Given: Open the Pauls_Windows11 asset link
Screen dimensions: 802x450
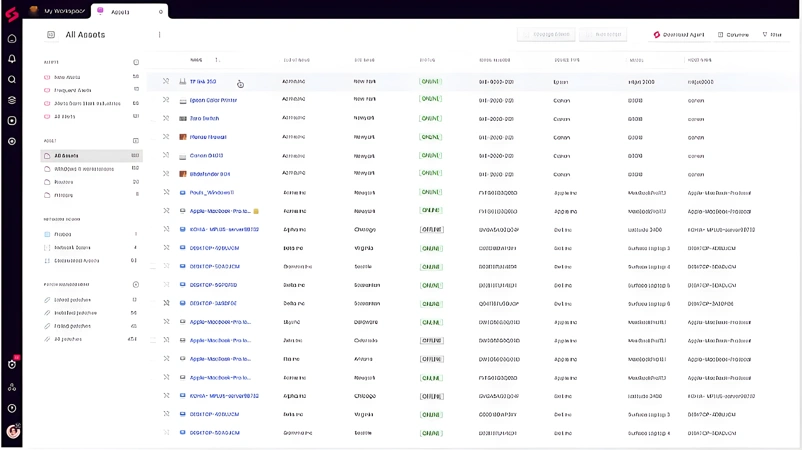Looking at the screenshot, I should click(x=212, y=193).
